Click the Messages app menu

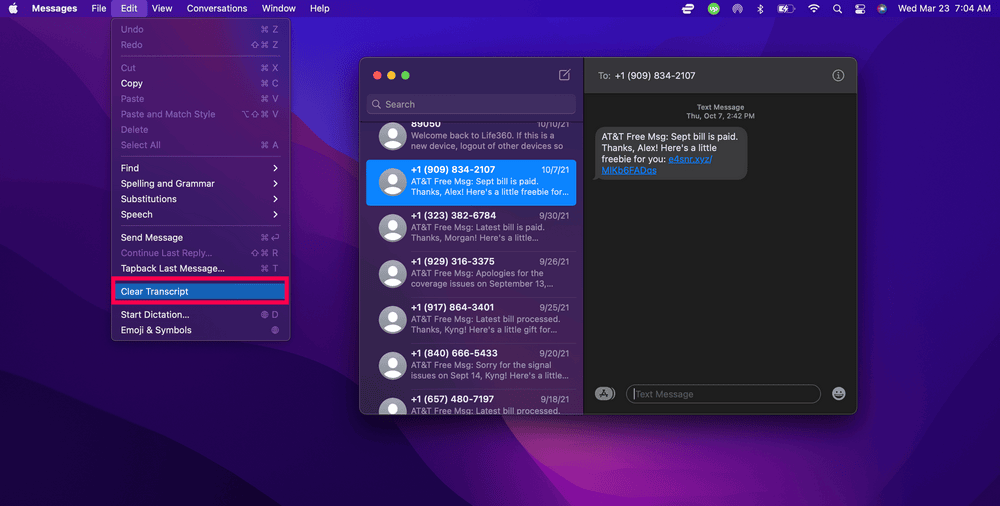[54, 8]
